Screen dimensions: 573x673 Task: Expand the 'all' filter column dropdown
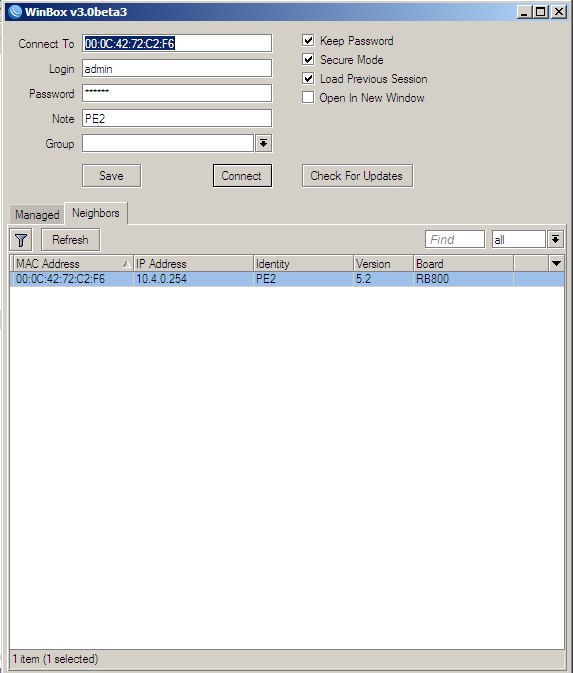(555, 239)
